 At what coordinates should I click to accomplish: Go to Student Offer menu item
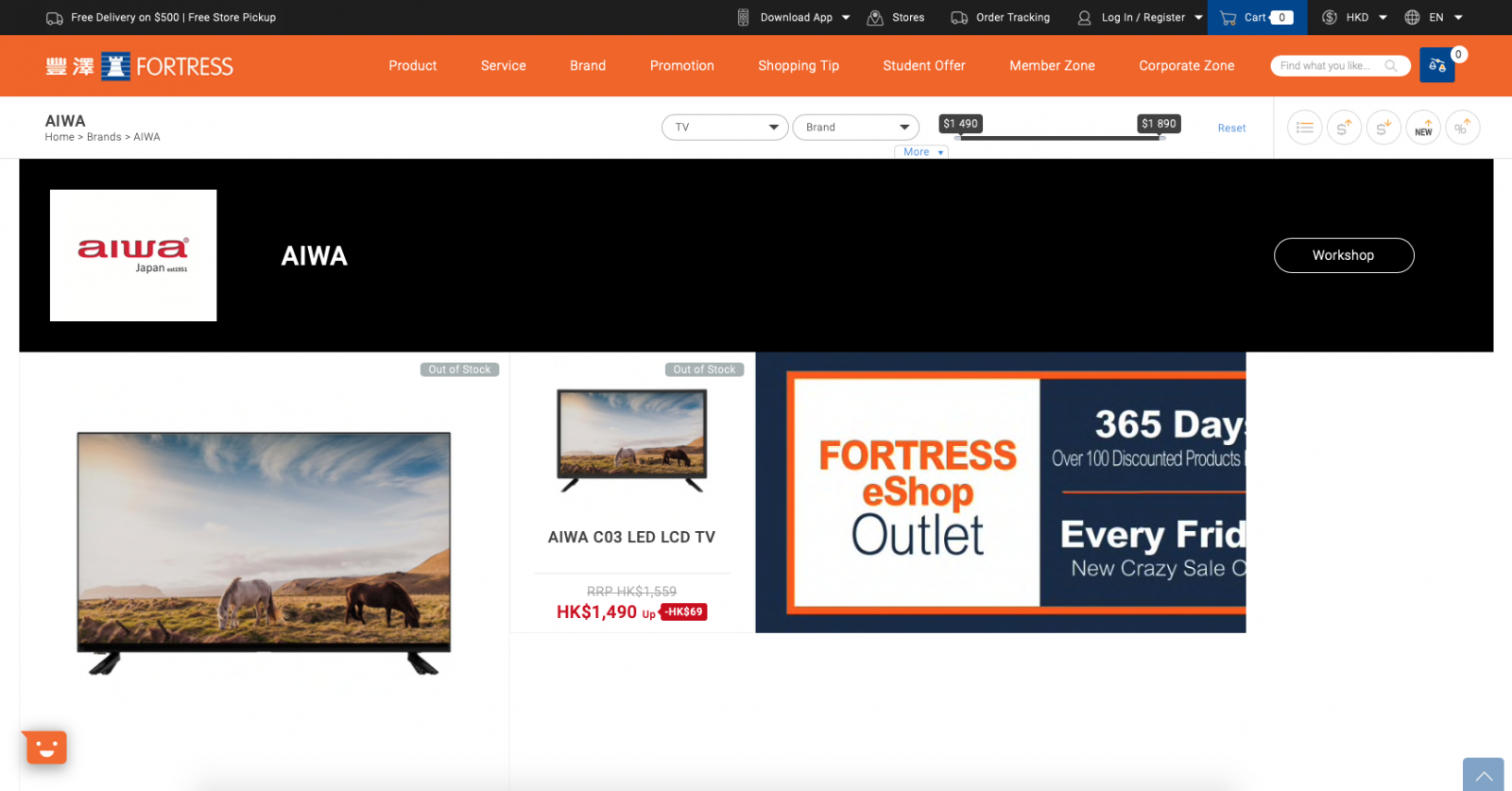tap(923, 66)
